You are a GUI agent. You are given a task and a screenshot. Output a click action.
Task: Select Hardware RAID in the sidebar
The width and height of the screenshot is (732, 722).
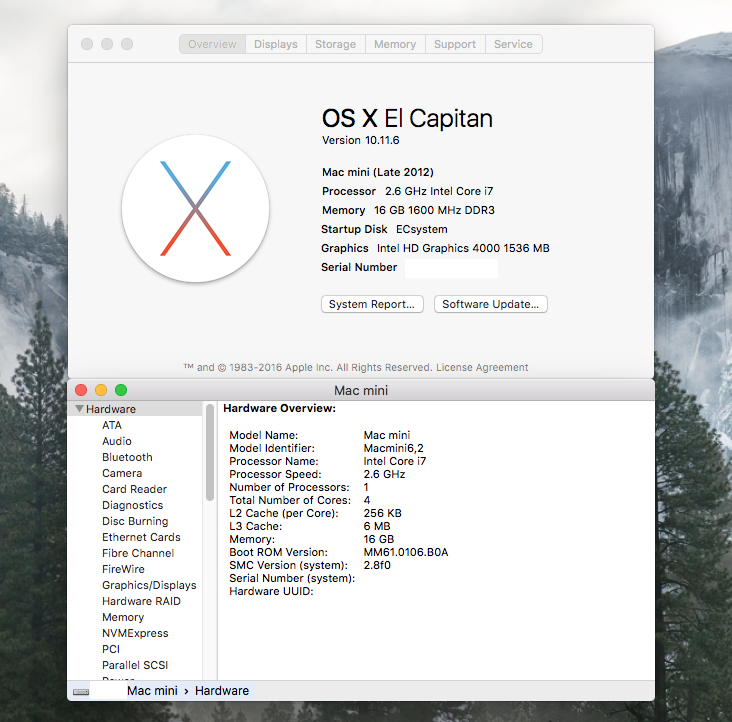141,601
